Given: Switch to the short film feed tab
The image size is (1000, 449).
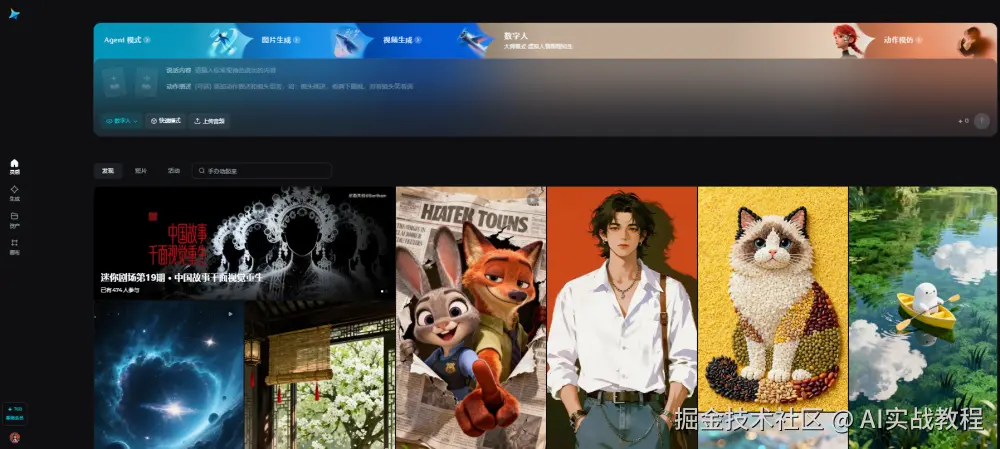Looking at the screenshot, I should [140, 171].
